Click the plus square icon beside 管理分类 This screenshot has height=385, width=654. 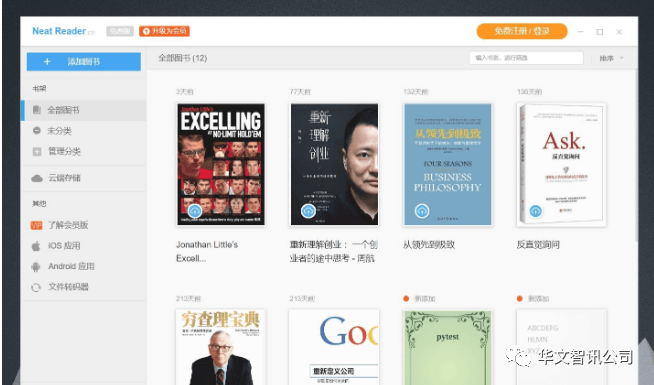37,152
